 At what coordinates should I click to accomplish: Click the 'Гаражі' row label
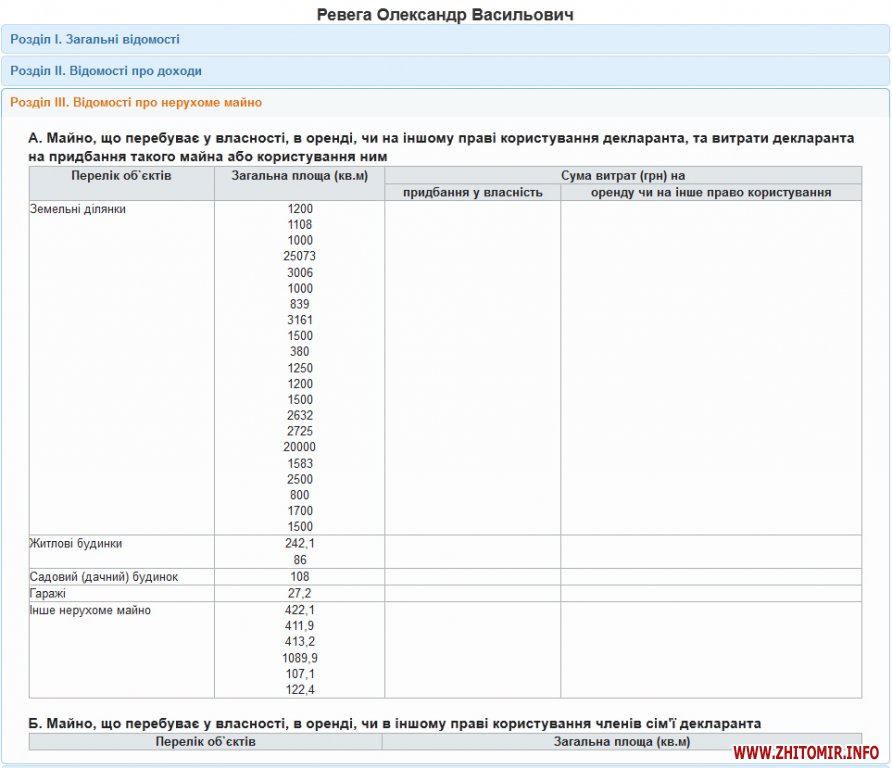(x=49, y=593)
